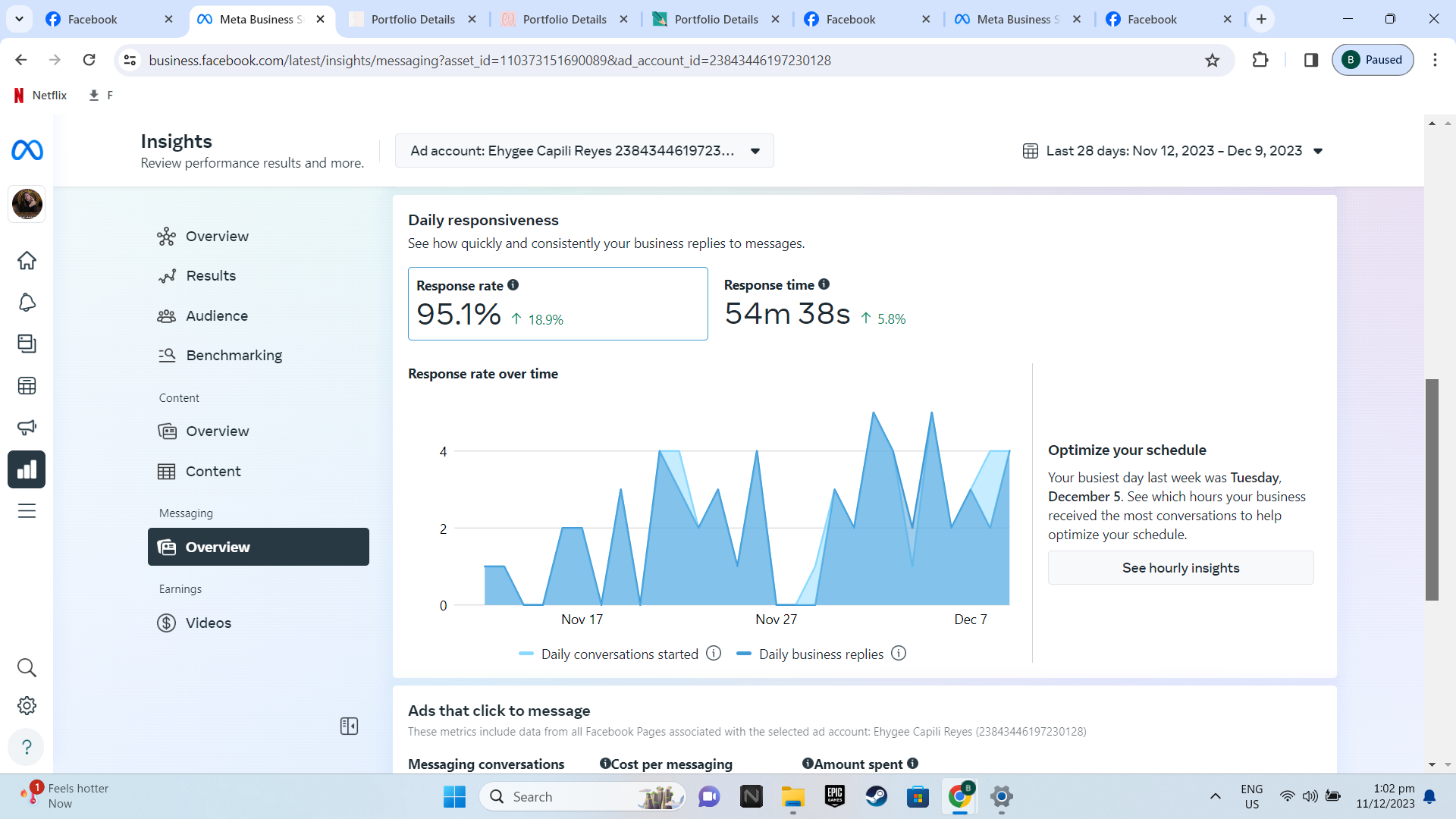Click the Windows Start button

(454, 797)
